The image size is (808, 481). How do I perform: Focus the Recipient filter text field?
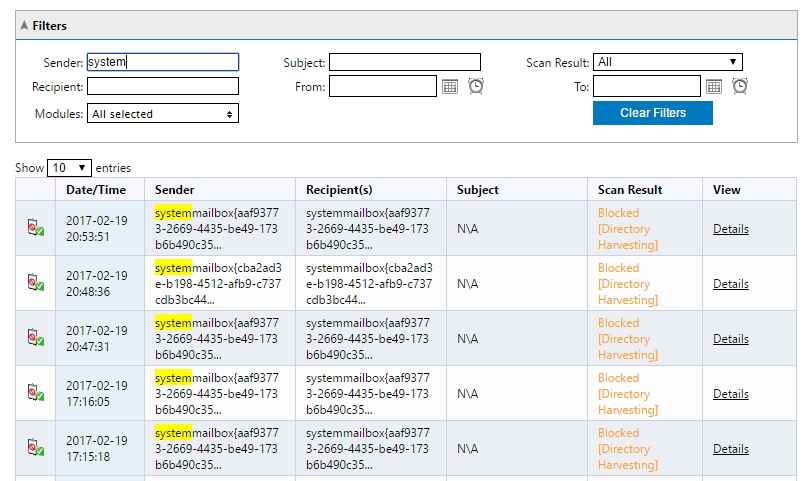pyautogui.click(x=162, y=87)
